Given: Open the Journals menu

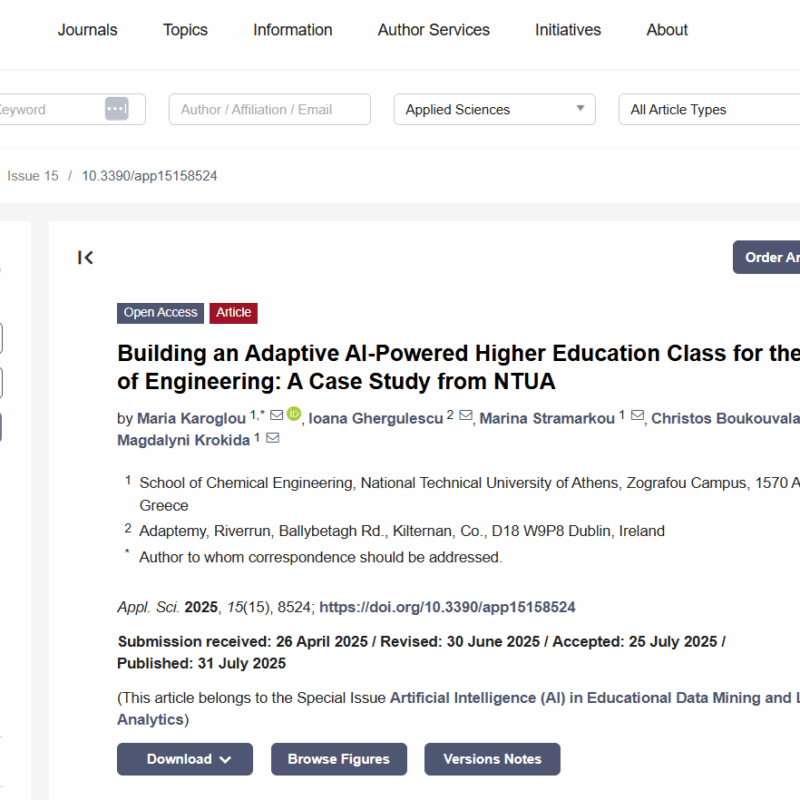Looking at the screenshot, I should (x=87, y=30).
